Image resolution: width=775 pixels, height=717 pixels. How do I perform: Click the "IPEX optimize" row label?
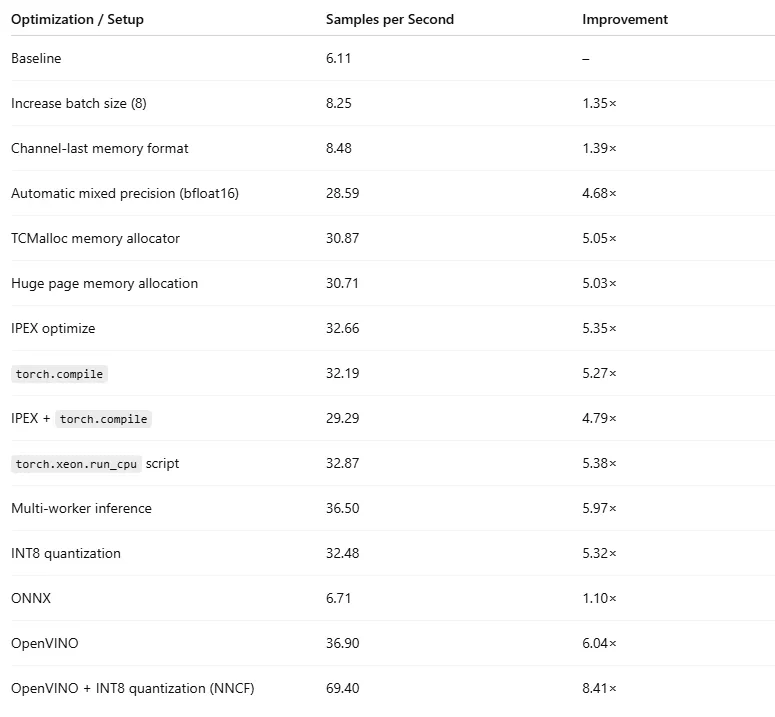pyautogui.click(x=53, y=328)
